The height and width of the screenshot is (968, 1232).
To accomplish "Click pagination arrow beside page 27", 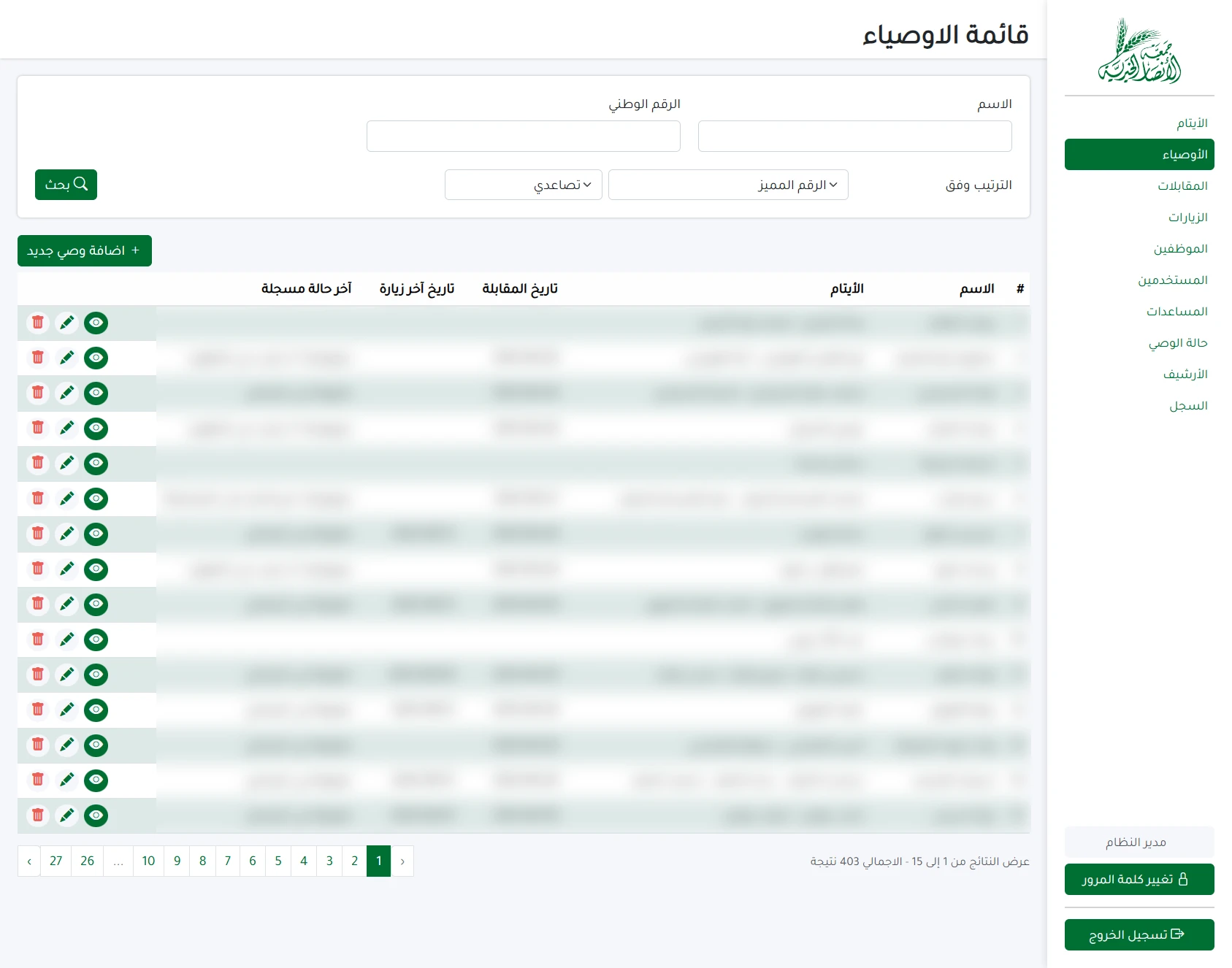I will tap(29, 861).
